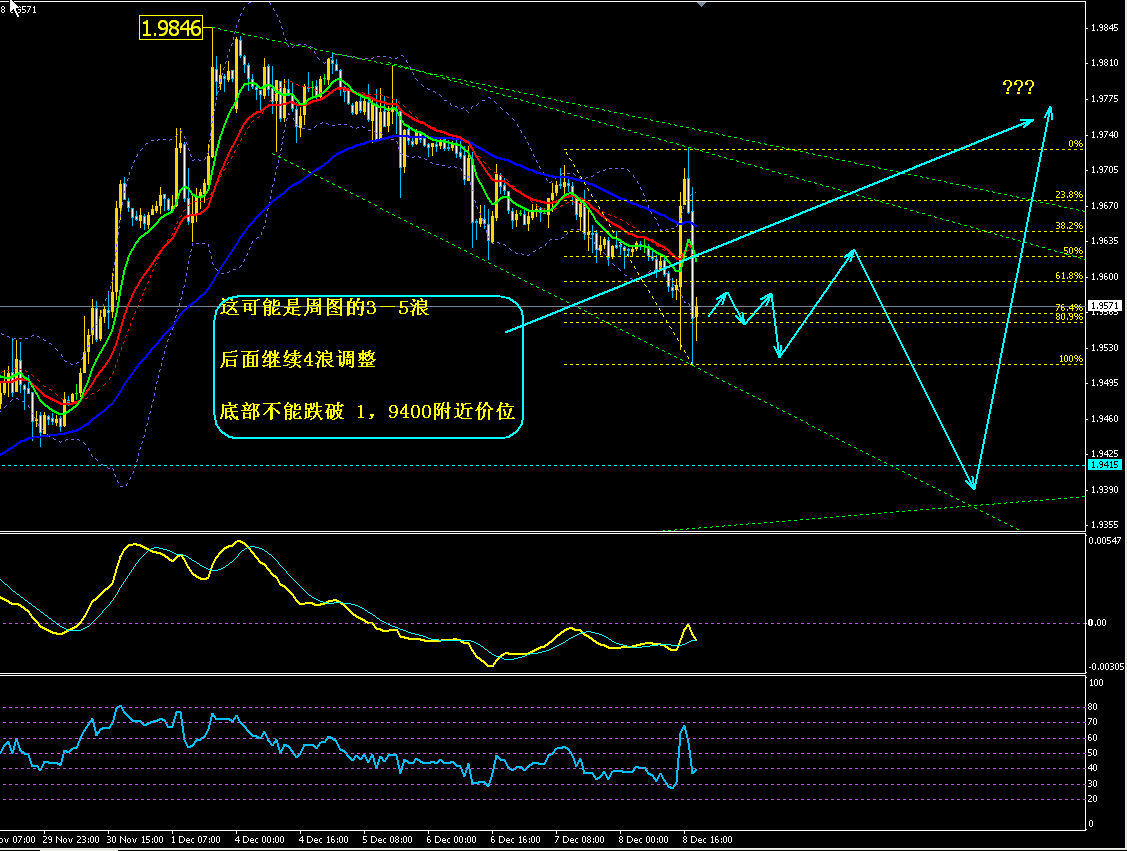Click 1.9530 on the price axis

point(1105,347)
